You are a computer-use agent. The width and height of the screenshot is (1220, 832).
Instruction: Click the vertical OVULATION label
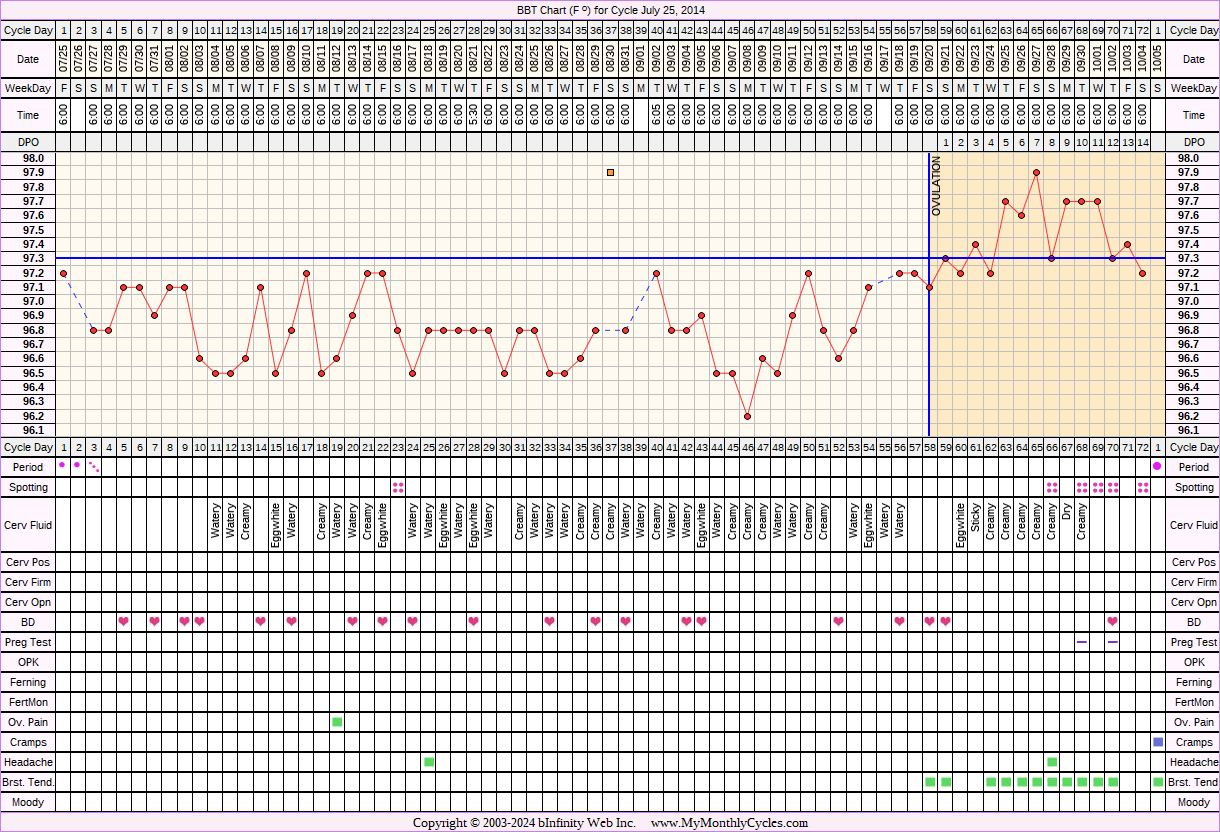[937, 187]
